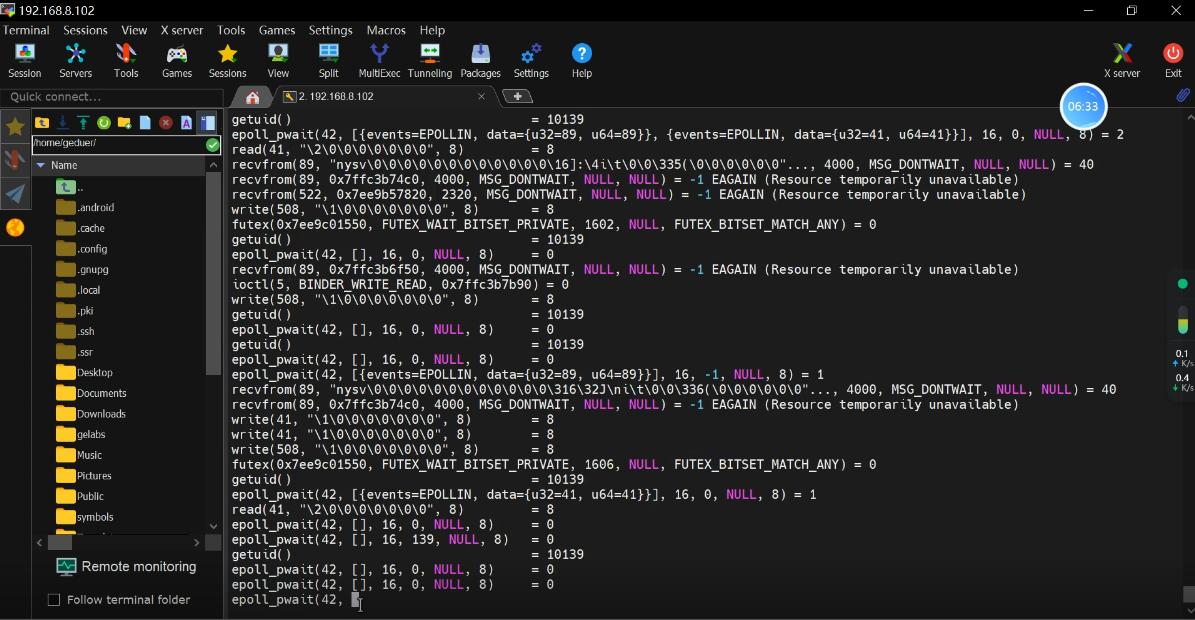Open the Games menu in menu bar

coord(277,30)
